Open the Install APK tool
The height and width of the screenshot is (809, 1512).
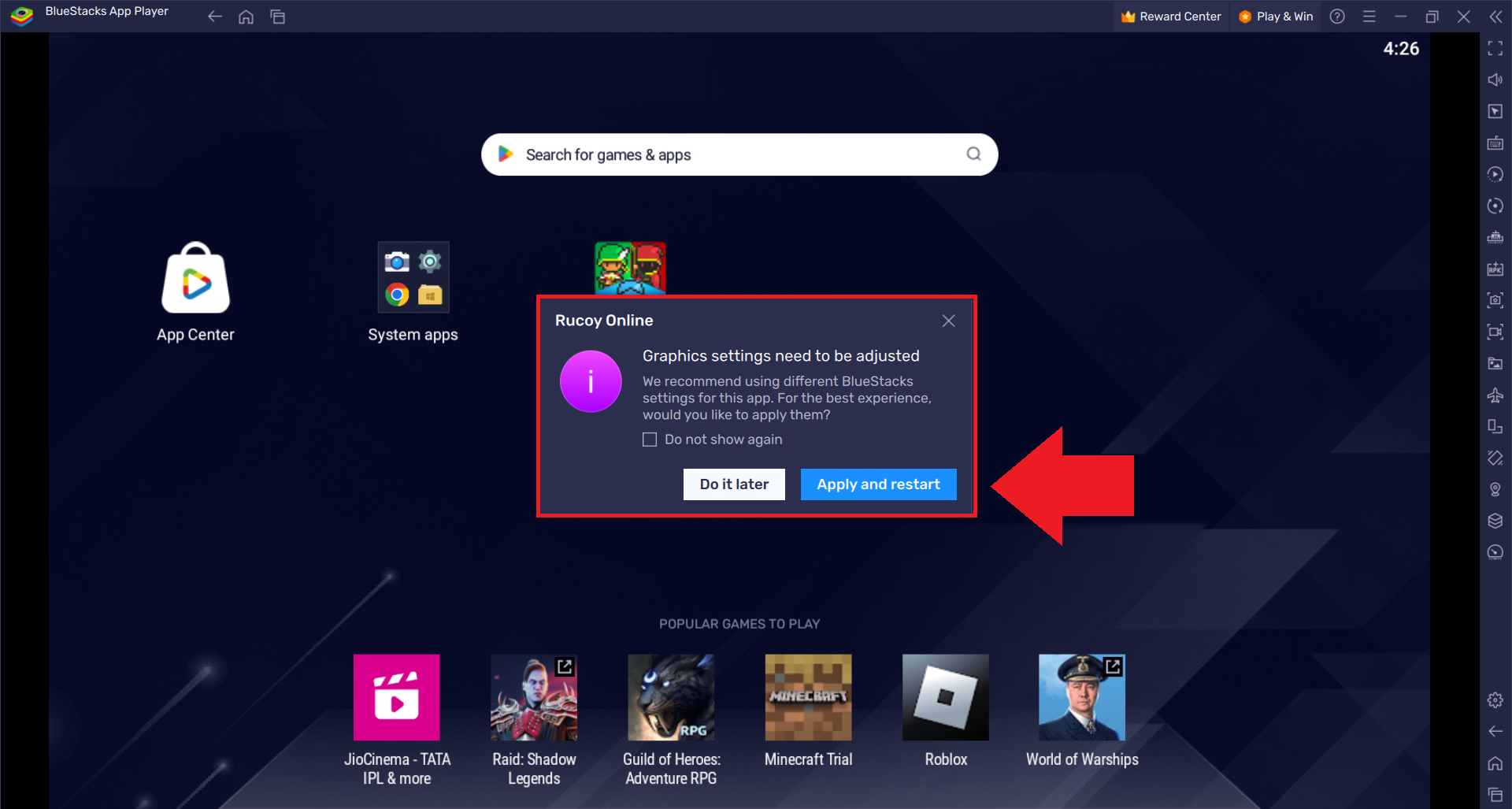(1495, 269)
